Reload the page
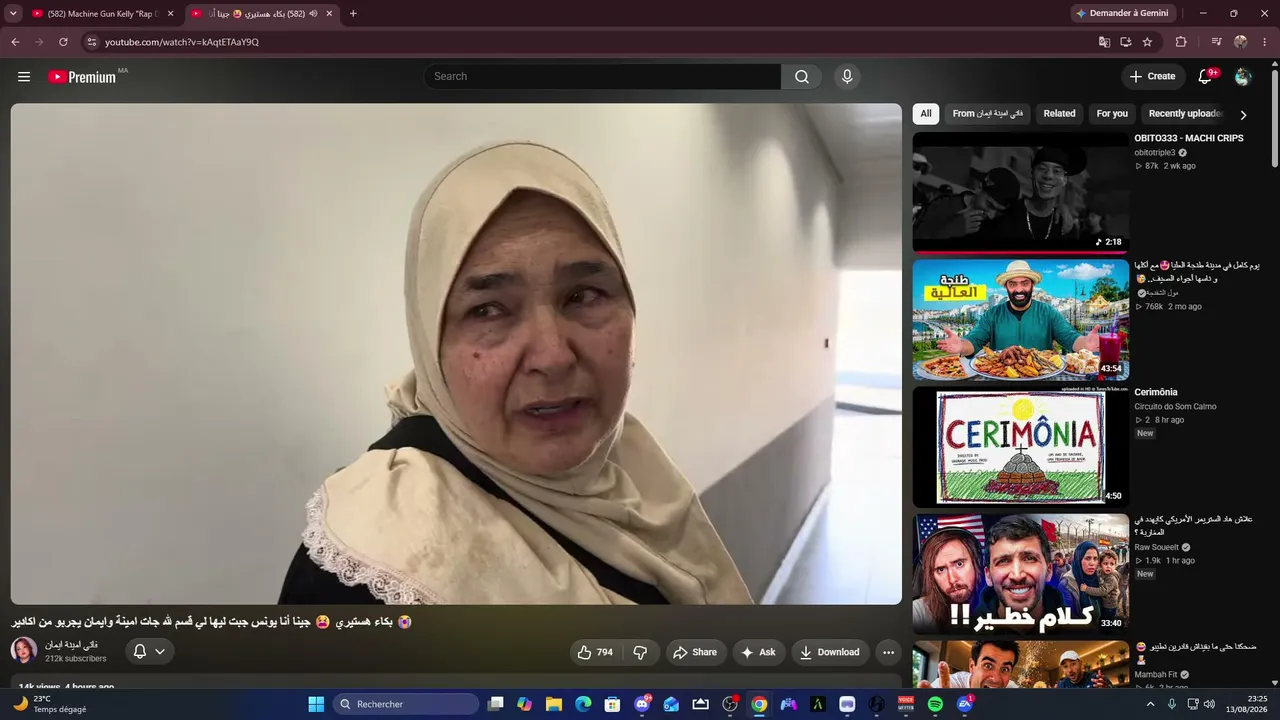This screenshot has width=1280, height=720. (63, 42)
